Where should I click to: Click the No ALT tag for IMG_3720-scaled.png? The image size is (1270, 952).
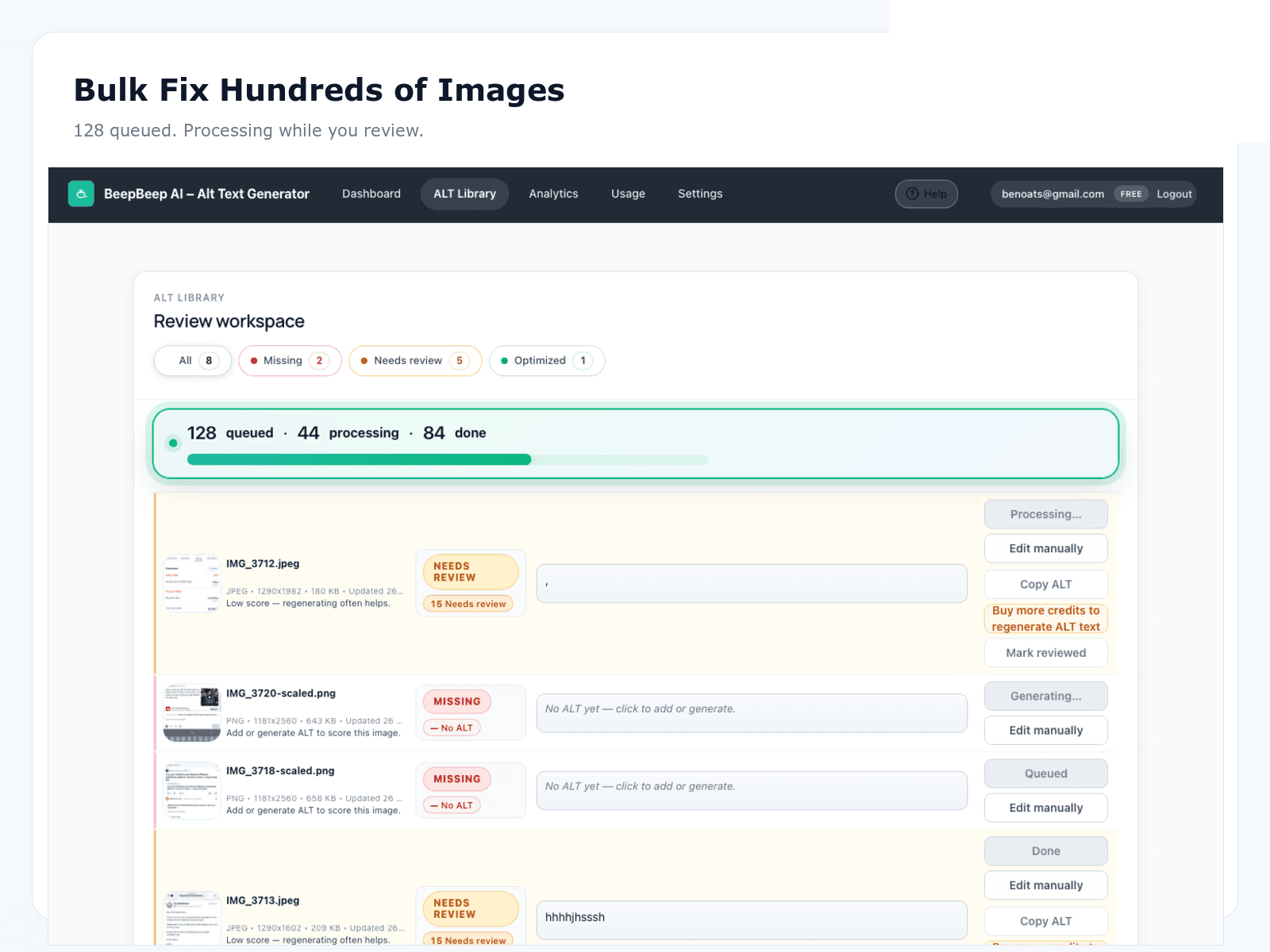click(452, 727)
